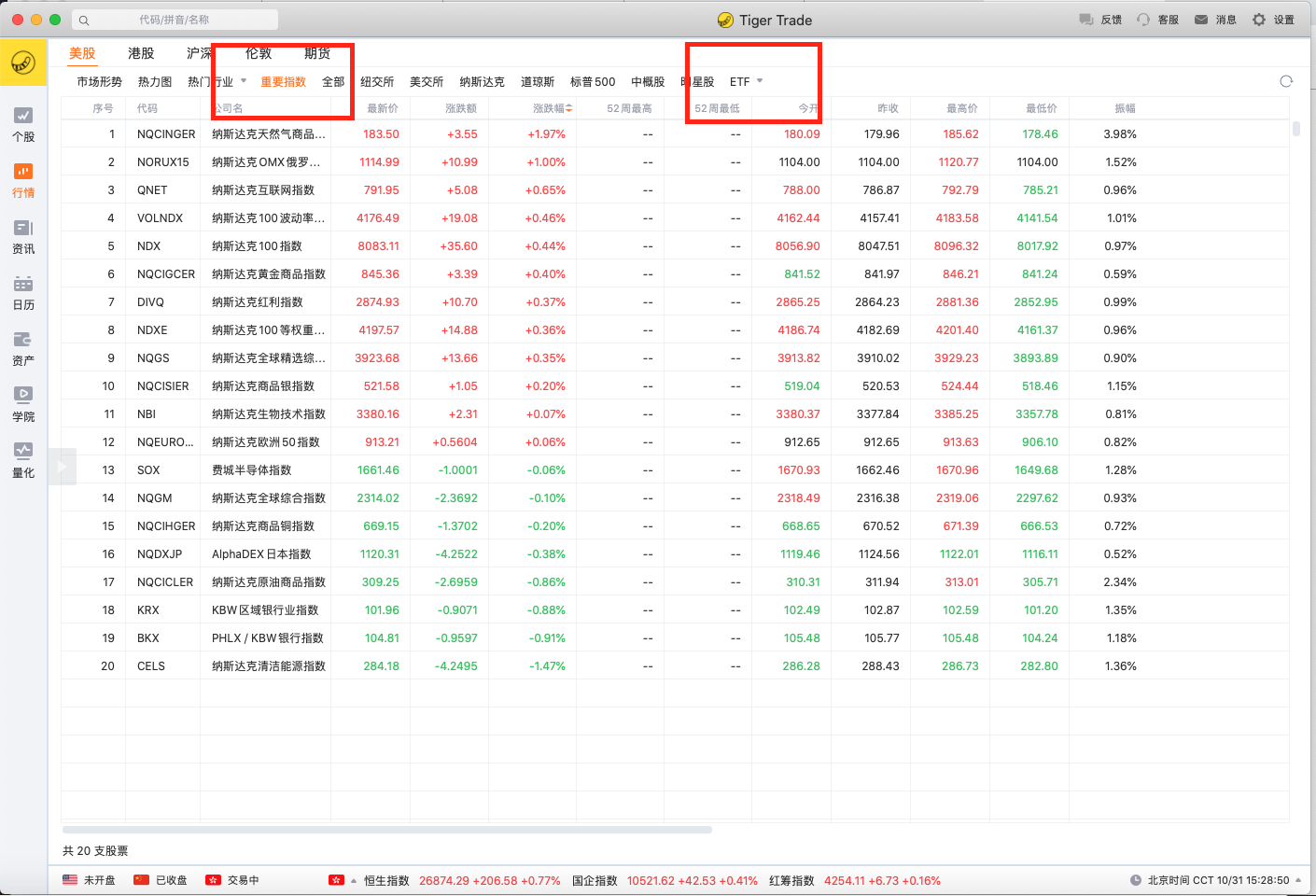The height and width of the screenshot is (896, 1316).
Task: Show 标普 500 listings
Action: pos(593,82)
